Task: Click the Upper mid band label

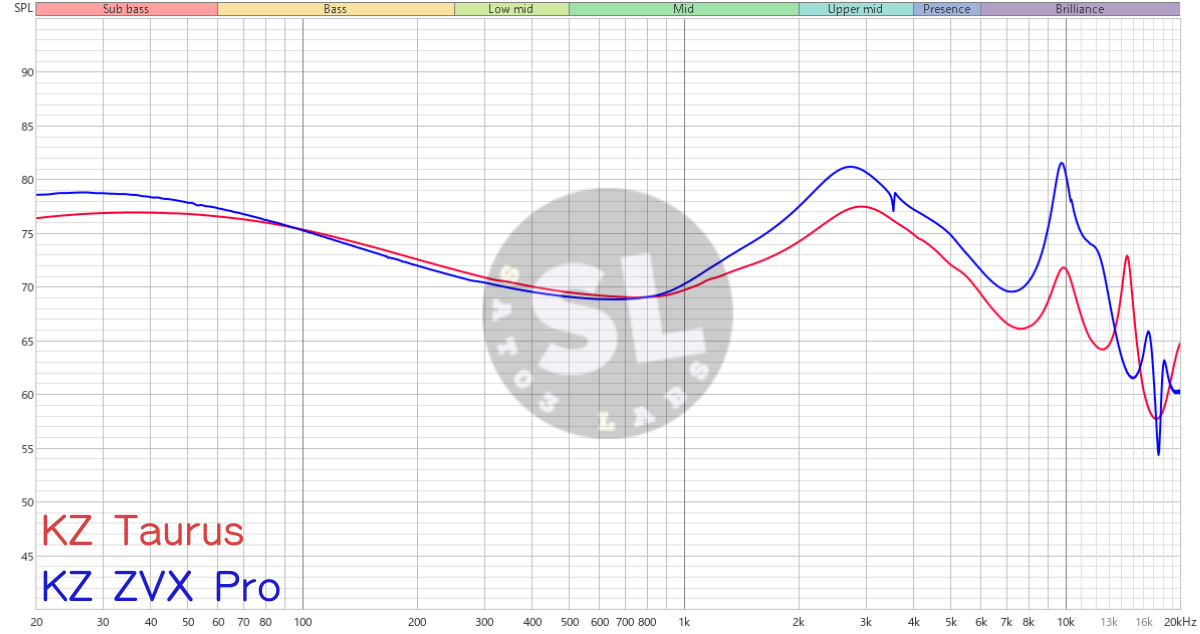Action: pos(856,9)
